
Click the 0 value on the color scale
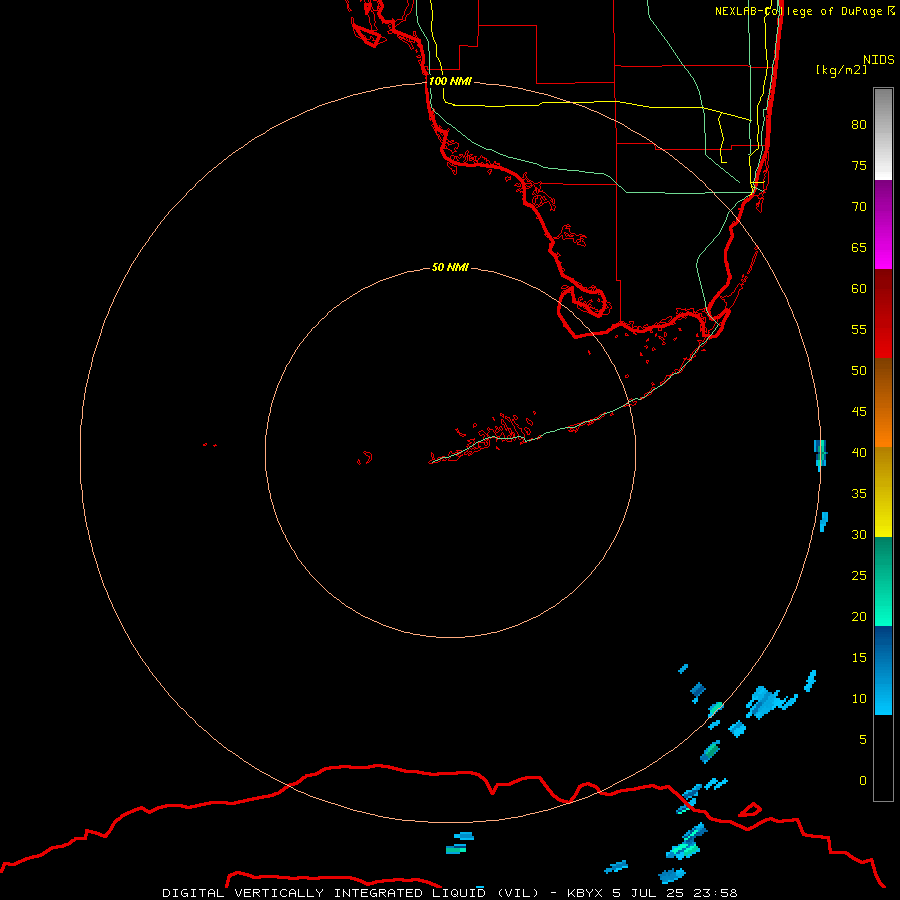coord(863,781)
